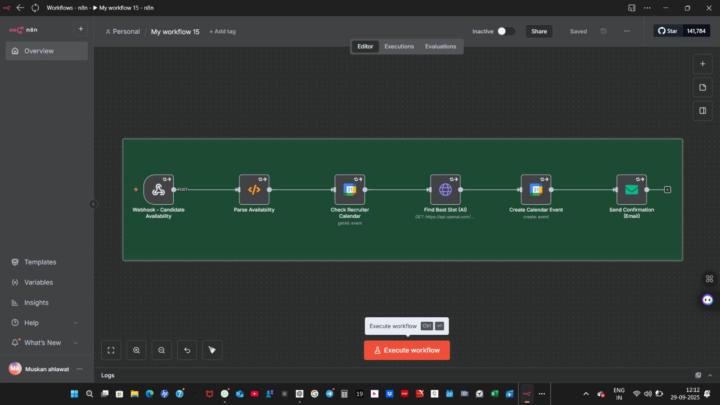Viewport: 720px width, 405px height.
Task: Click the refresh icon in title bar
Action: click(35, 8)
